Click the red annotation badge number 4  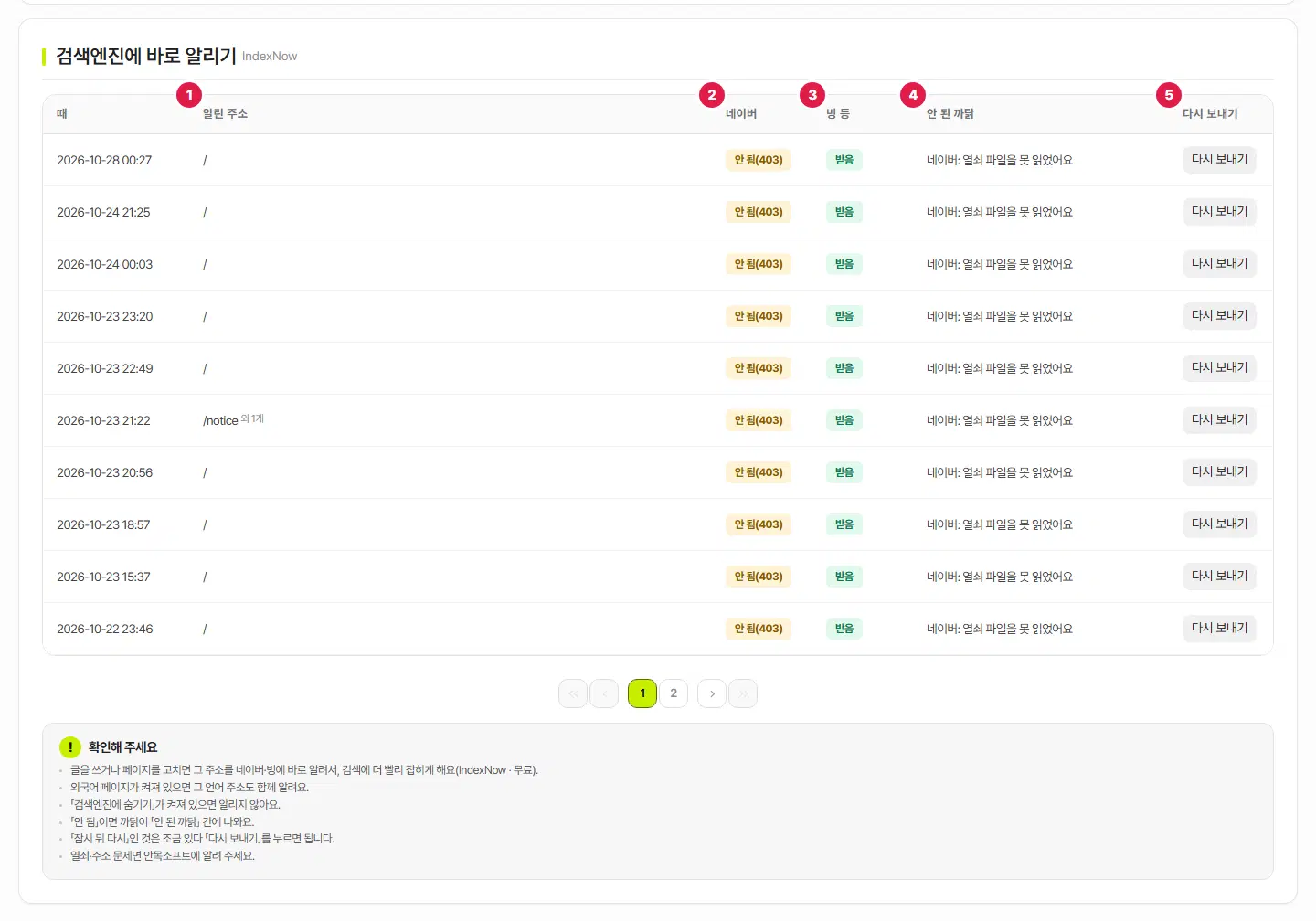[913, 95]
